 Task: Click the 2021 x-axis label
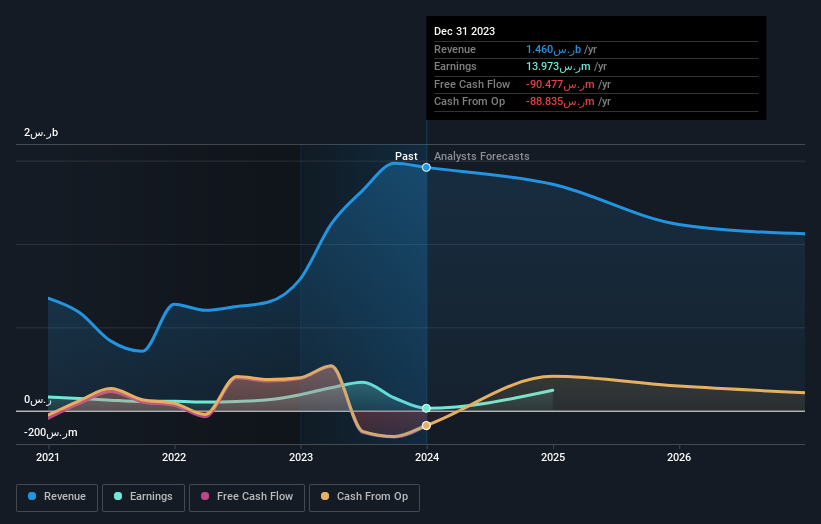(x=48, y=458)
